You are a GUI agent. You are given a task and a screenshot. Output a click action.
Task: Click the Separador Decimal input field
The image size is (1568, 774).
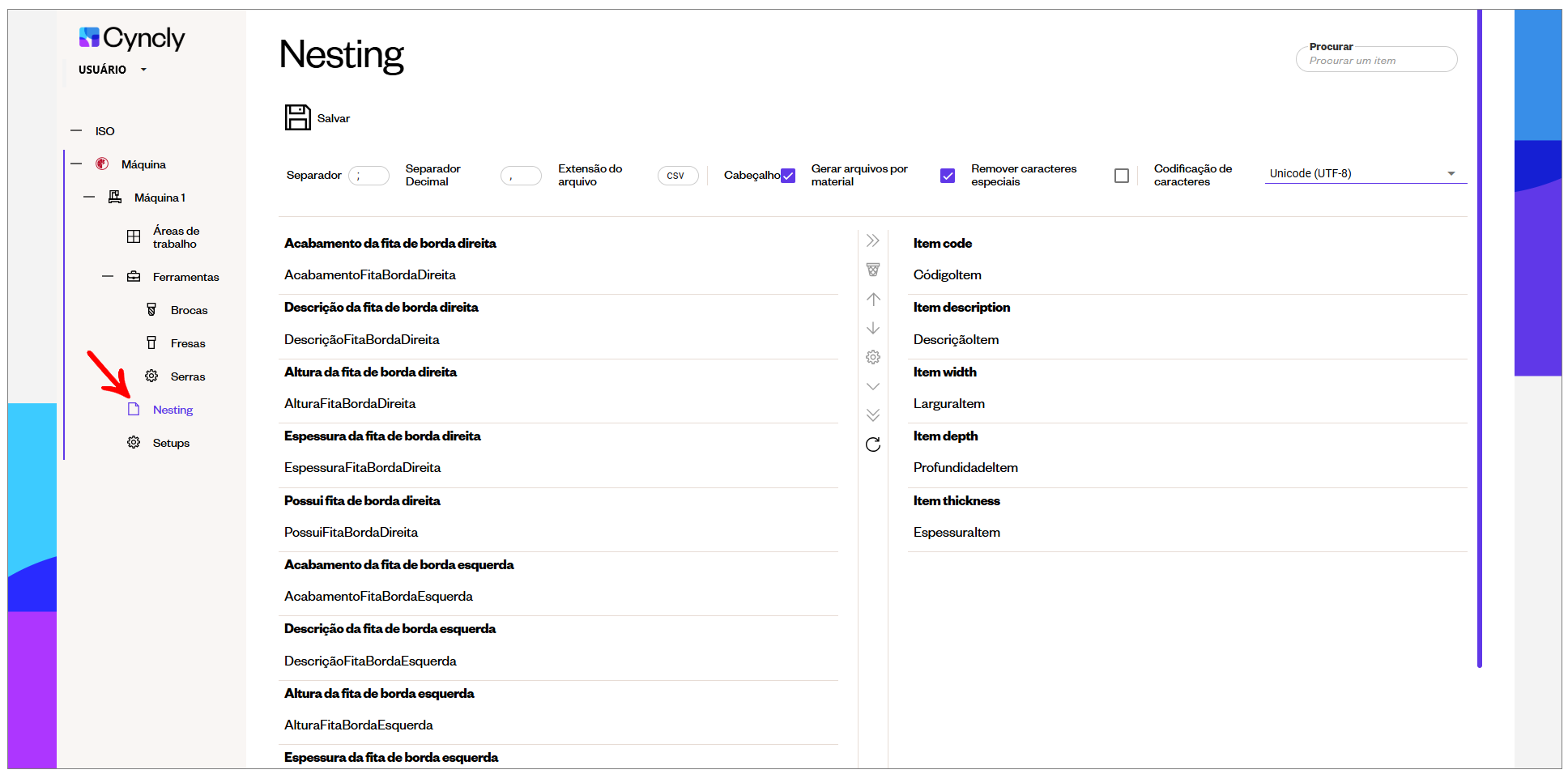tap(521, 175)
